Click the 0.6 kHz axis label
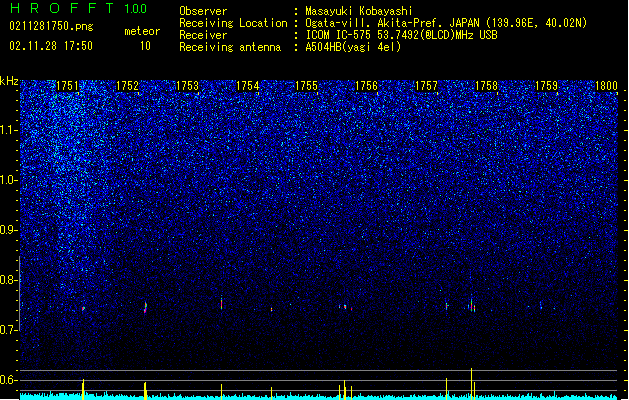Viewport: 629px width, 400px height. pos(8,380)
